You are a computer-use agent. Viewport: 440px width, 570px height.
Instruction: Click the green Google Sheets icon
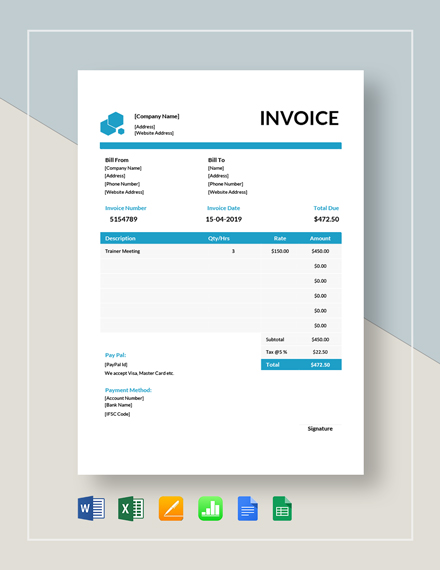coord(282,508)
